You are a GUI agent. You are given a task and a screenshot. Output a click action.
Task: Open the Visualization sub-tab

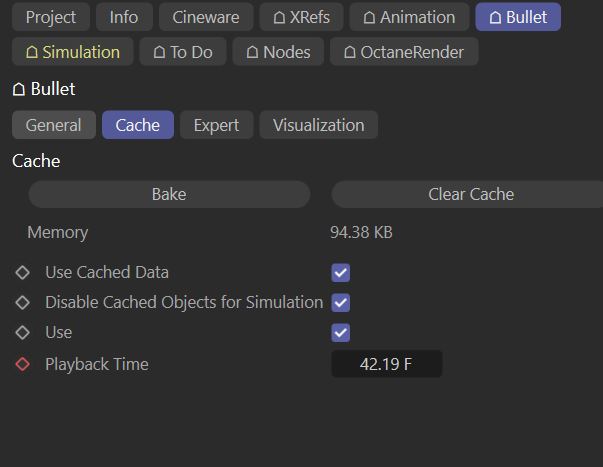click(318, 125)
